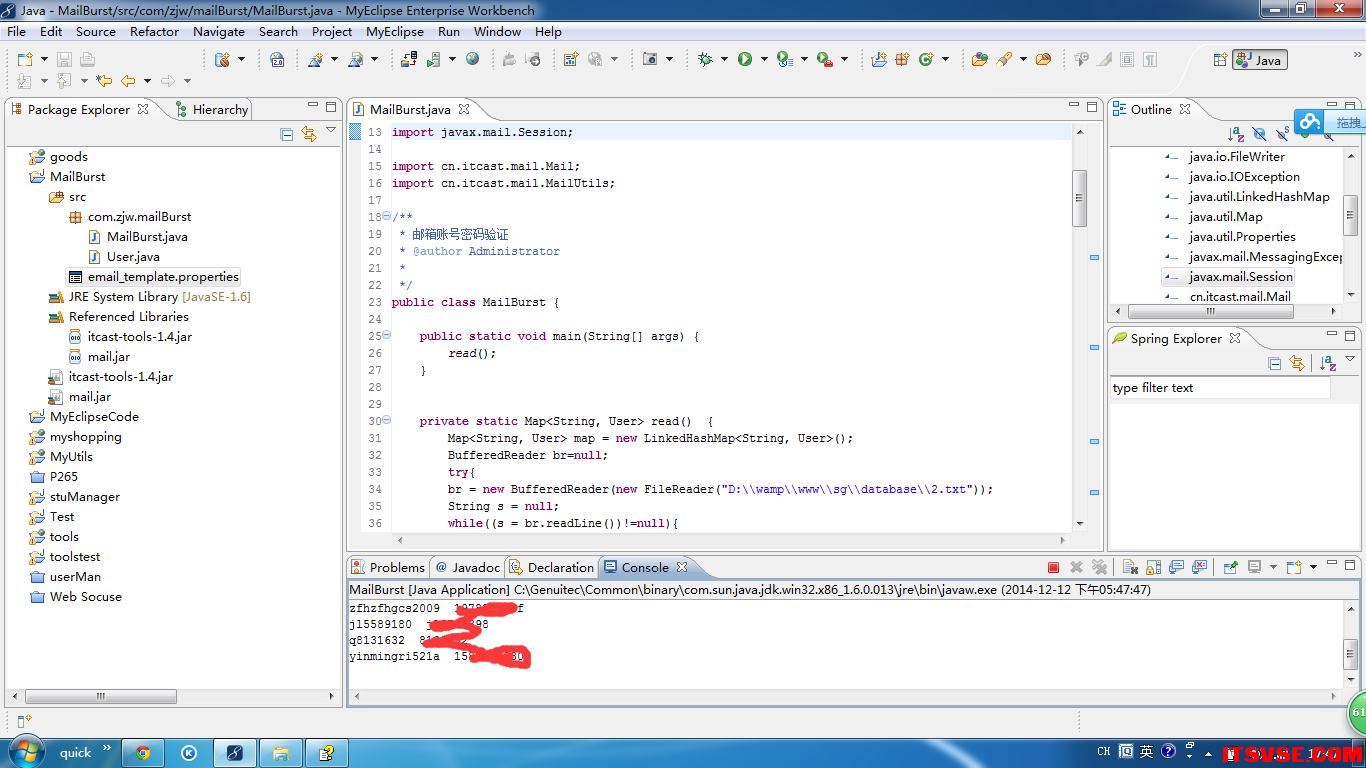The height and width of the screenshot is (768, 1366).
Task: Click the Chrome icon in the taskbar
Action: click(143, 753)
